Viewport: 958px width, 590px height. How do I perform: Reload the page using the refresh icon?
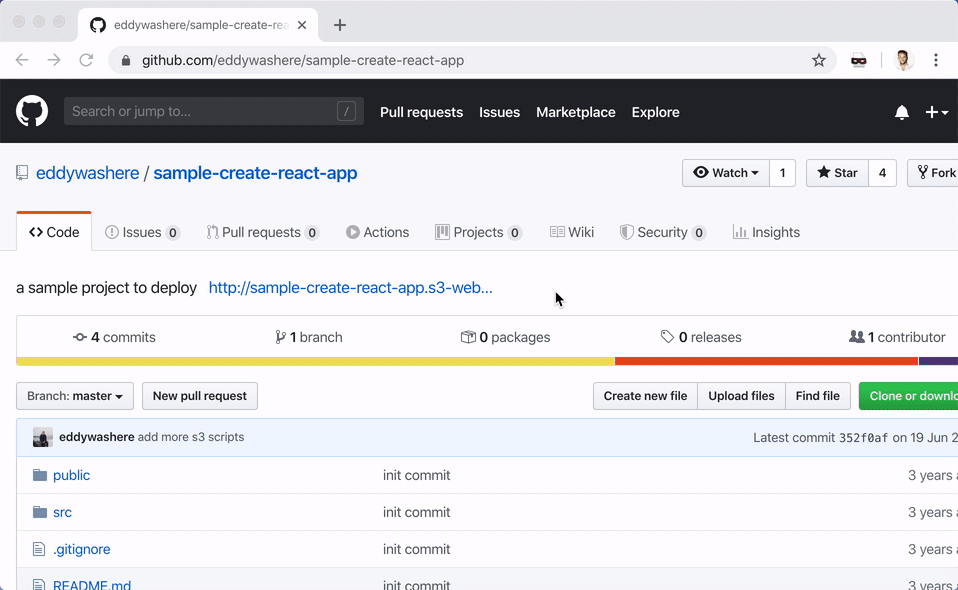point(86,60)
